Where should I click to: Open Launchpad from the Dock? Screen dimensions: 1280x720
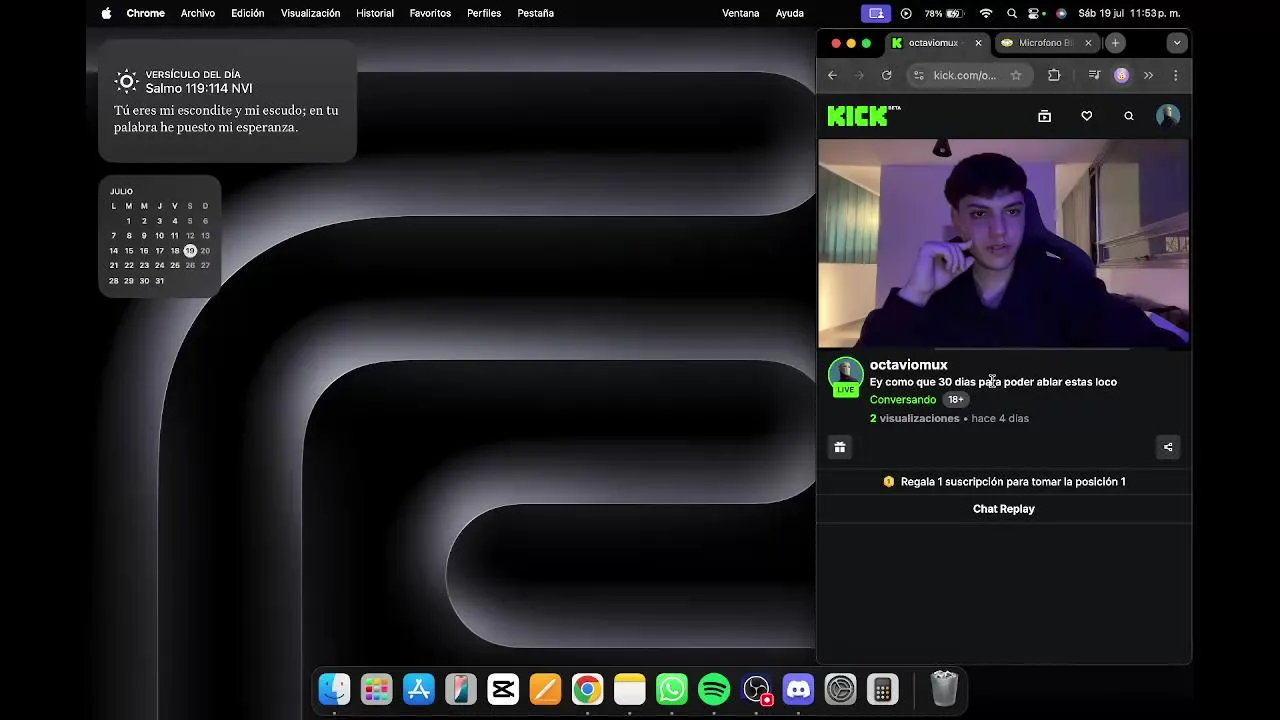[377, 689]
